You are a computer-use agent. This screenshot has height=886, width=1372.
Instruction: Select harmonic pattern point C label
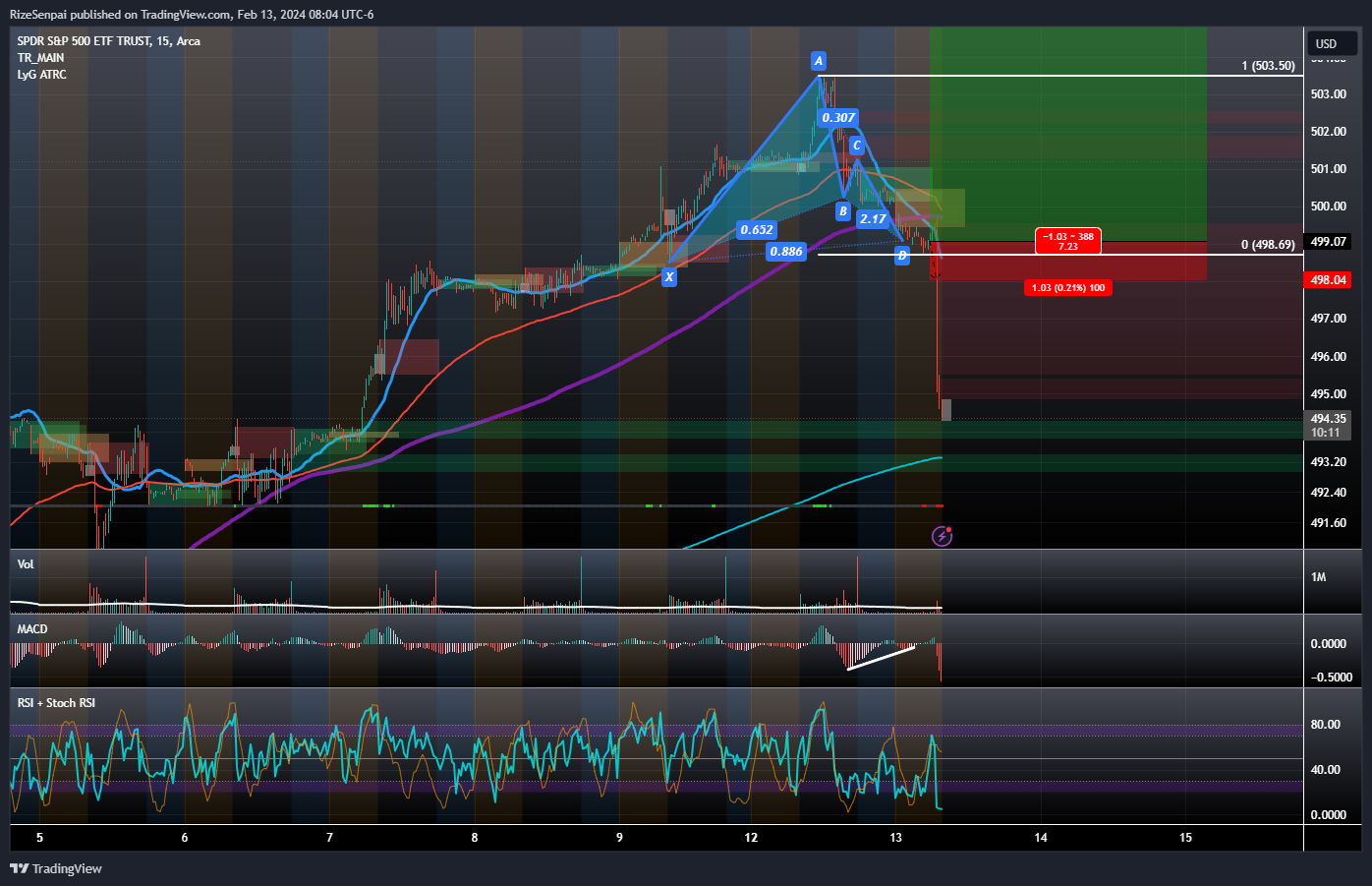tap(856, 146)
